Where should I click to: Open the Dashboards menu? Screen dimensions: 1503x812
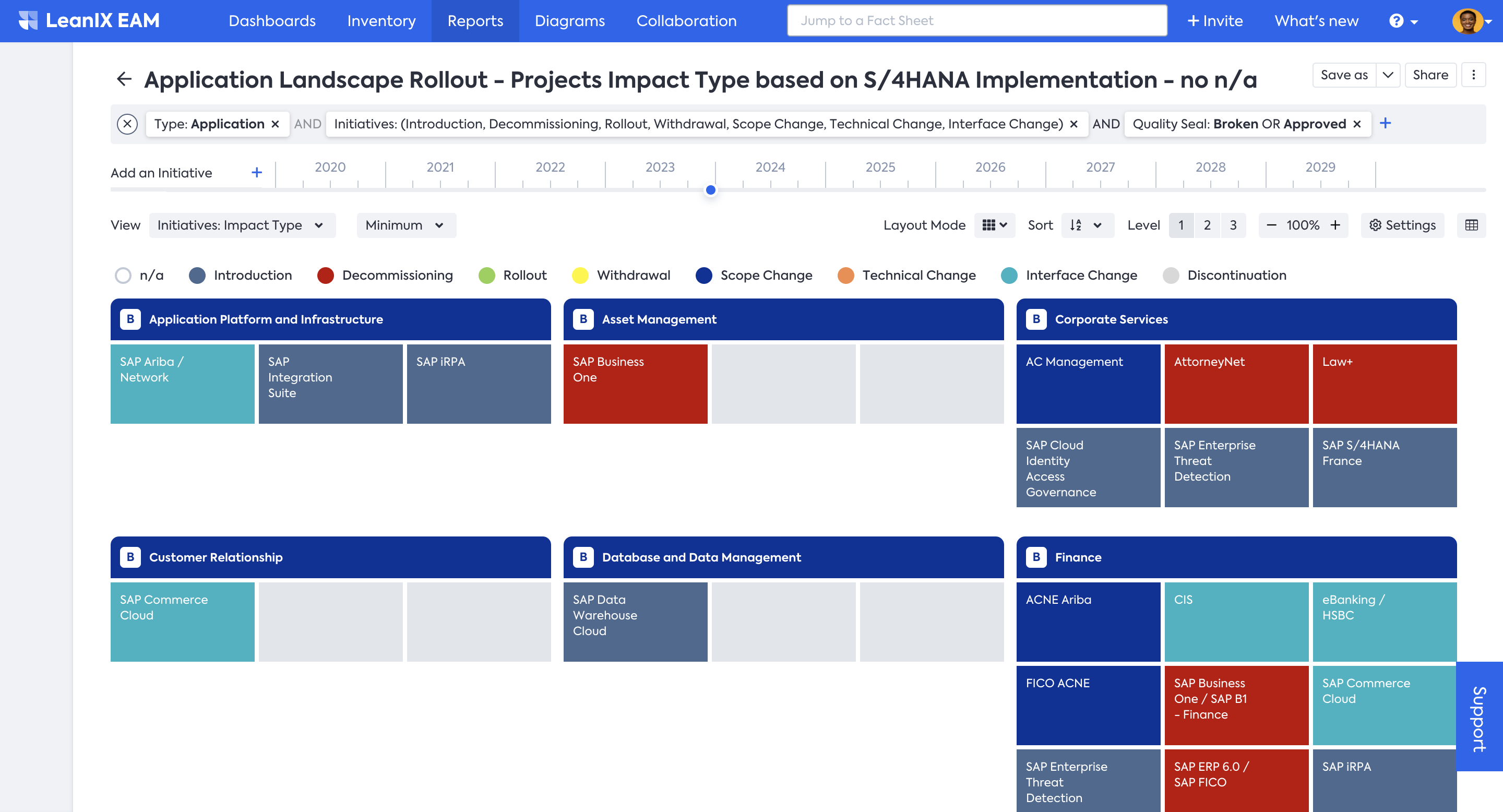click(272, 21)
